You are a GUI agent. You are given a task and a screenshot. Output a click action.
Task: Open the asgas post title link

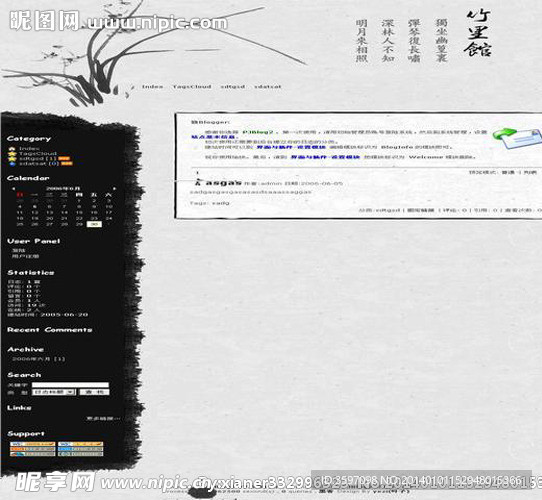coord(223,182)
